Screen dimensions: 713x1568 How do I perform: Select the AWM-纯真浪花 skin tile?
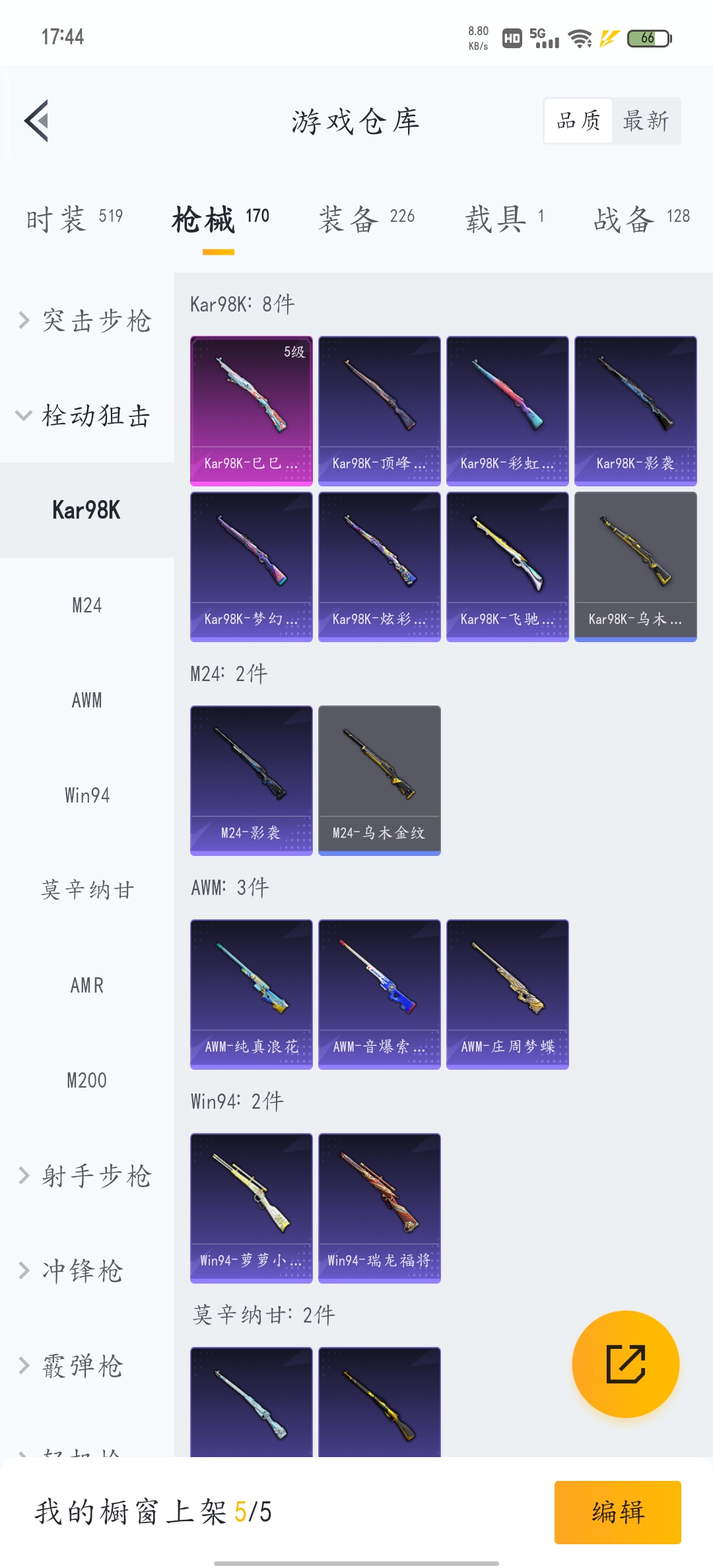click(x=252, y=995)
